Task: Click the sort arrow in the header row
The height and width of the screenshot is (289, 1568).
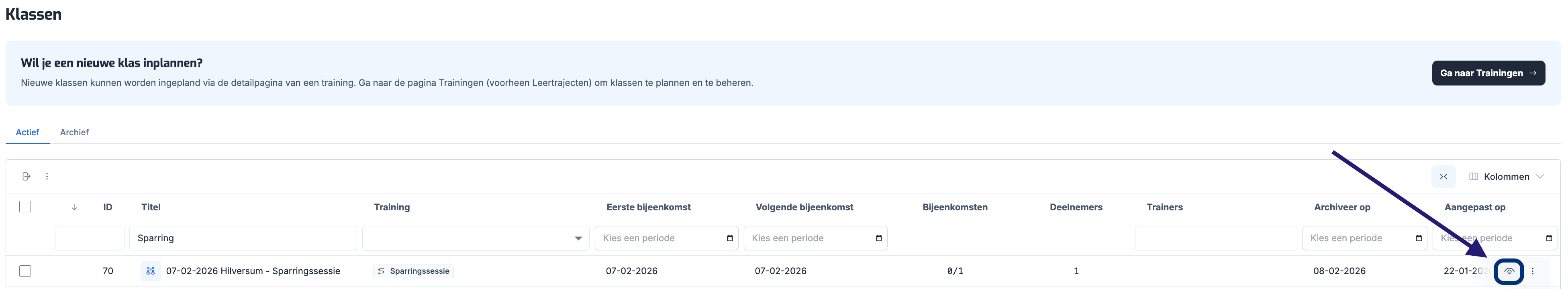Action: click(74, 208)
